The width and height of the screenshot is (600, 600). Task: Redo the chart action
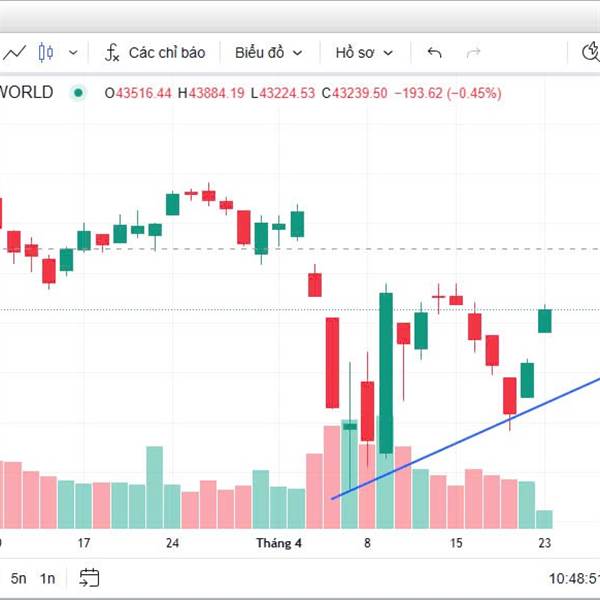474,52
